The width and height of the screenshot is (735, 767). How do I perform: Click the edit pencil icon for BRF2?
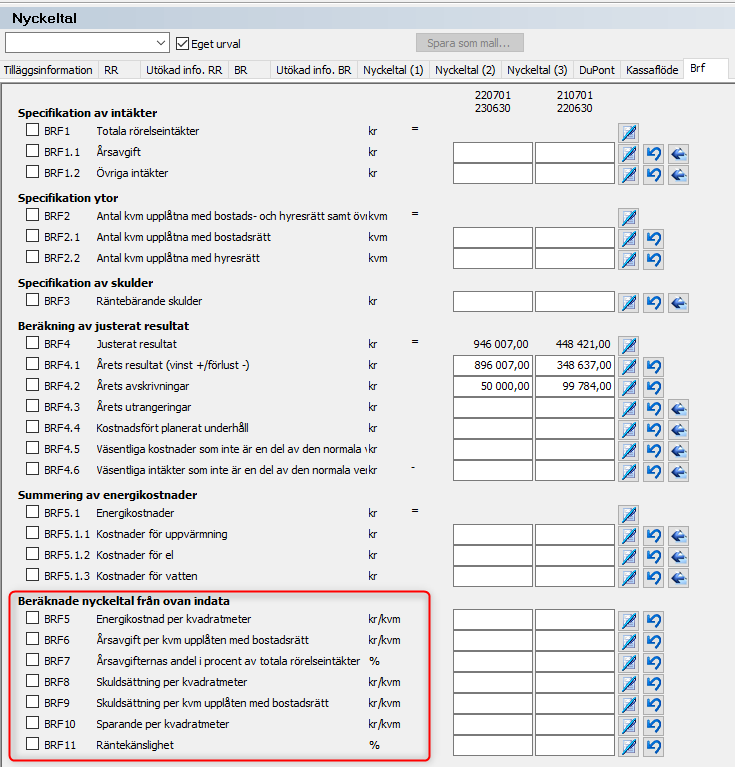pos(628,218)
